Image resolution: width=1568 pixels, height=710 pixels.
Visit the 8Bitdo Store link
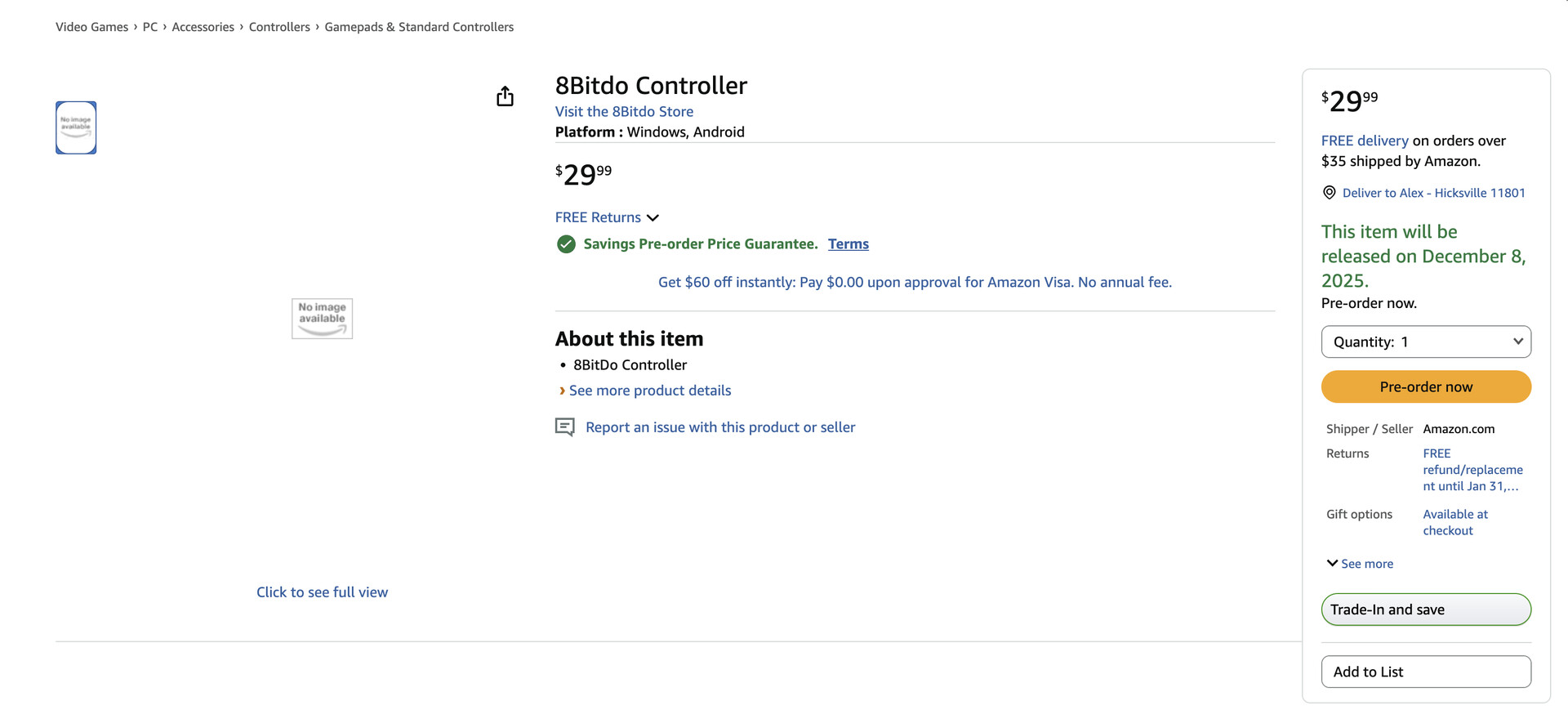tap(624, 112)
